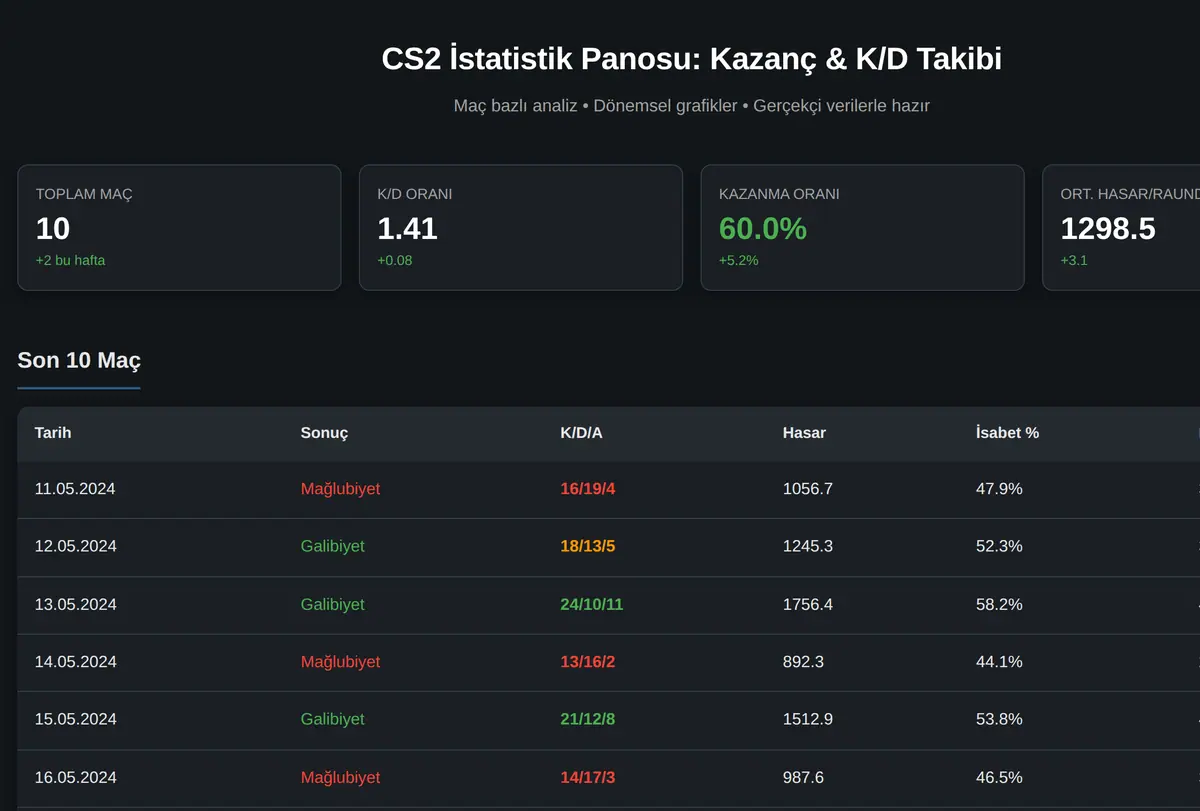Click the +0.08 change label
Screen dimensions: 1200x811
click(395, 260)
